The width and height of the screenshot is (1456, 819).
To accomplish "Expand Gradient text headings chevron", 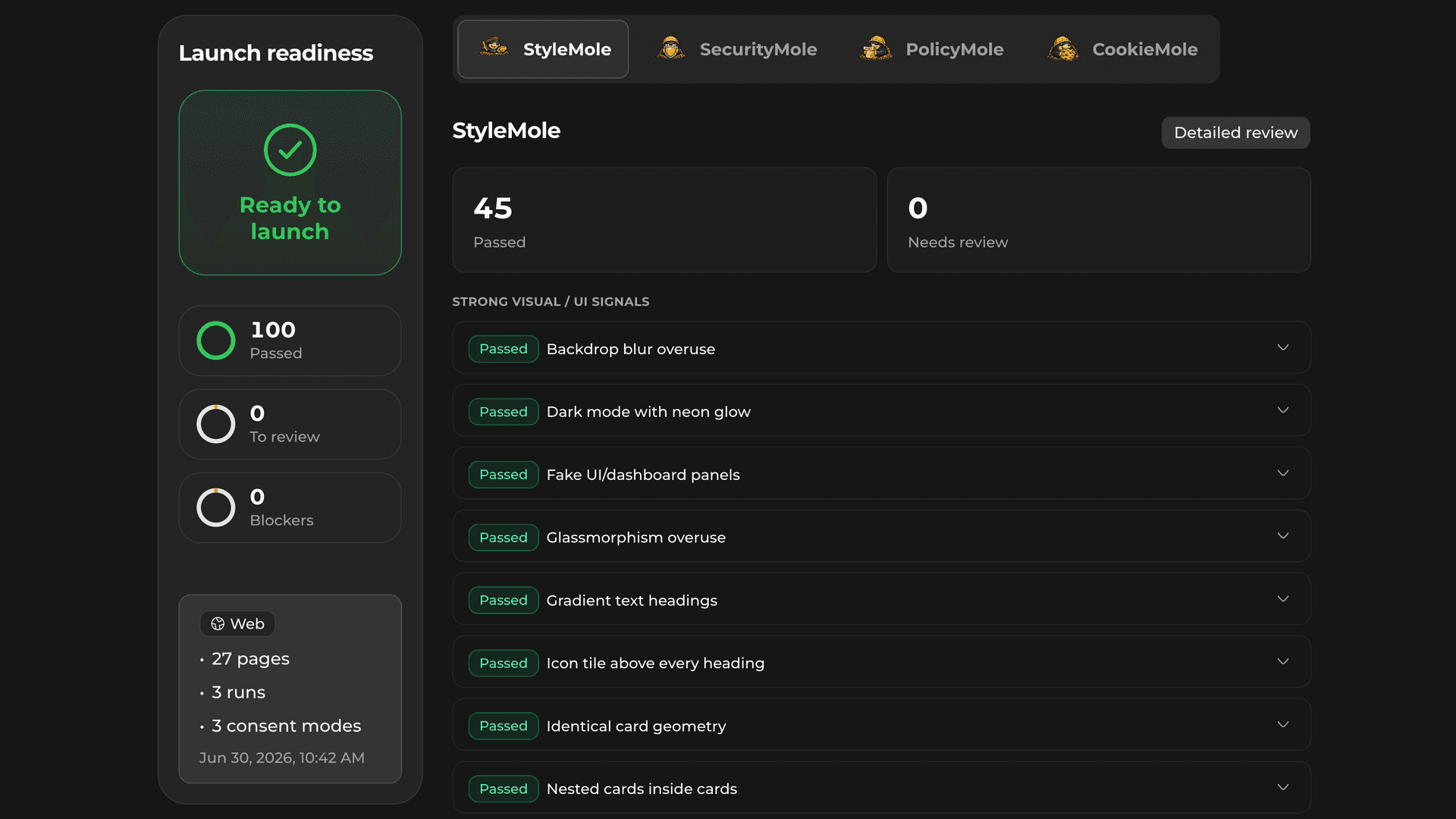I will [x=1283, y=599].
